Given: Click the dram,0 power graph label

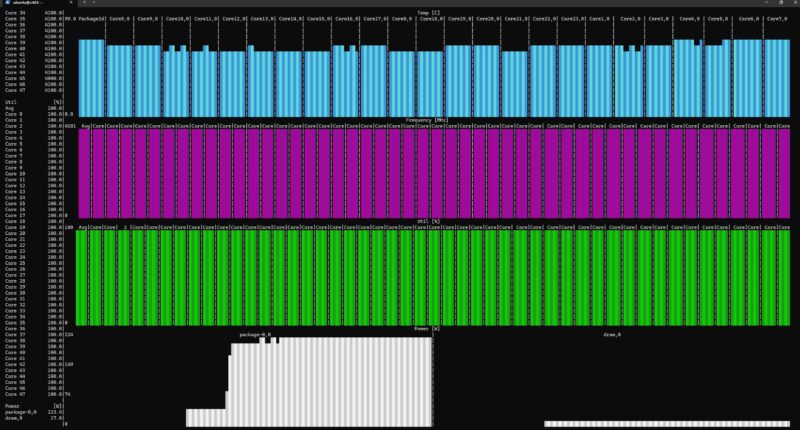Looking at the screenshot, I should click(x=612, y=334).
